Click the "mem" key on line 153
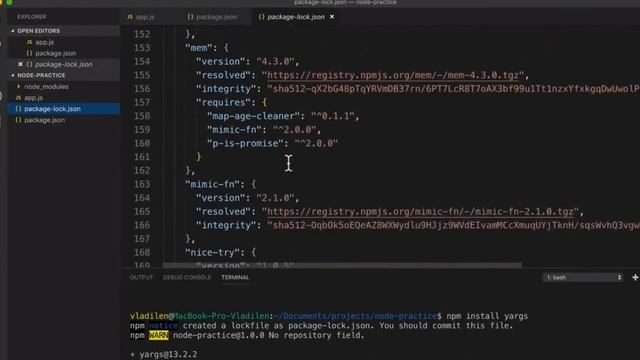 199,48
